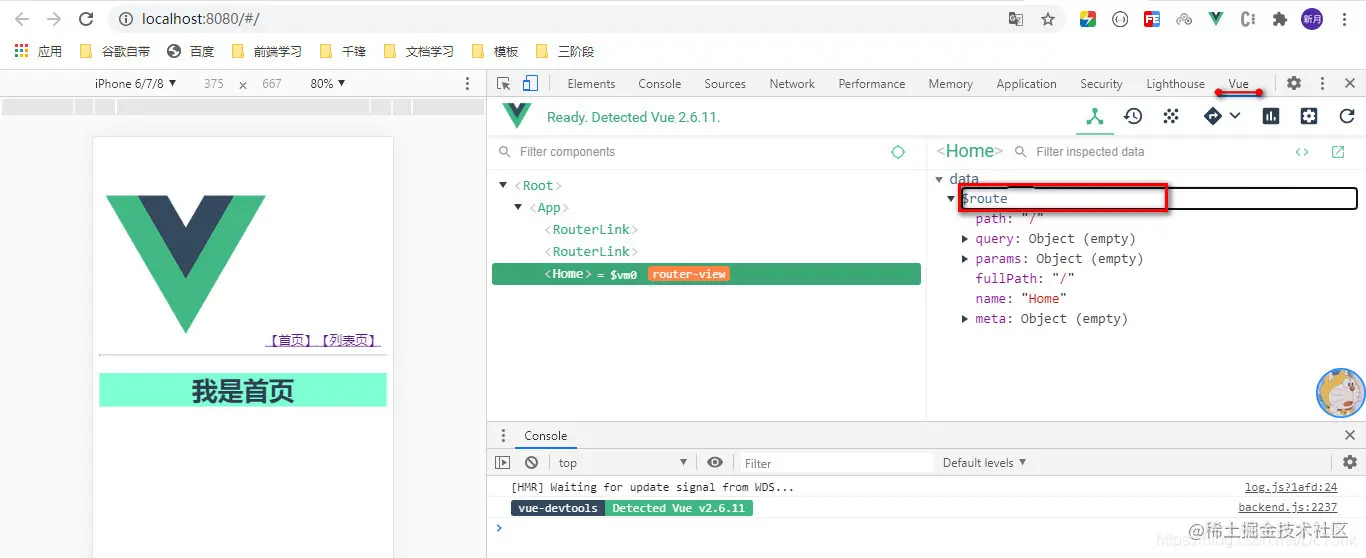Viewport: 1366px width, 558px height.
Task: Toggle live expression eye icon
Action: 715,463
